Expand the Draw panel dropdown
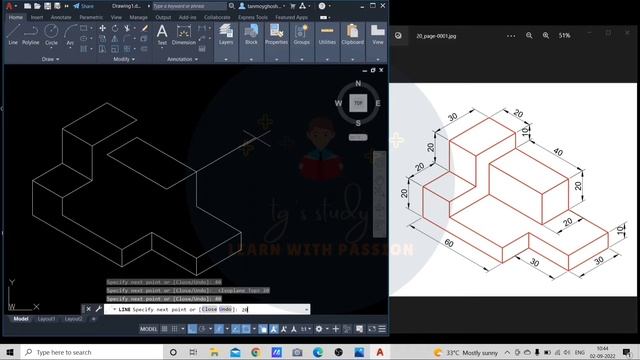 [x=50, y=59]
